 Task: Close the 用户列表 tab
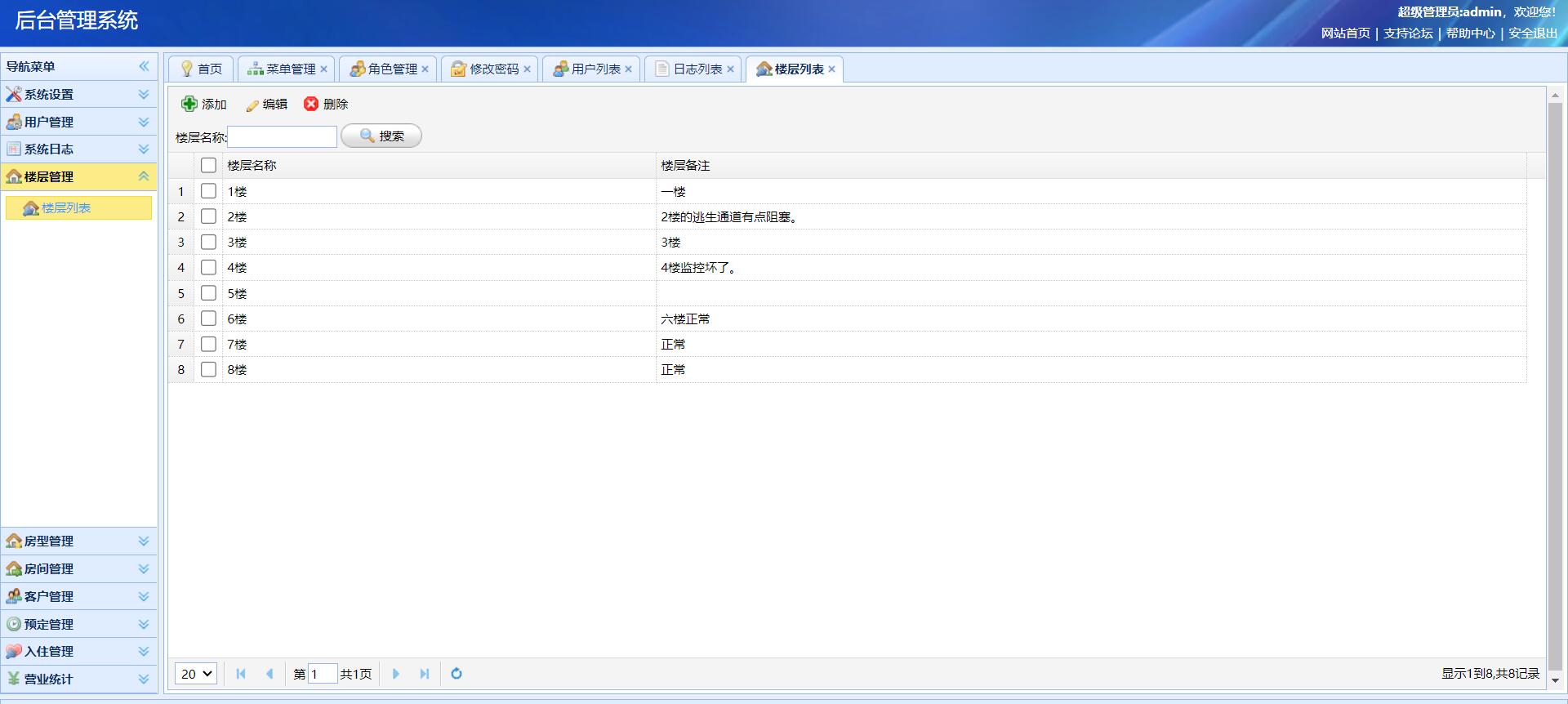(x=628, y=69)
